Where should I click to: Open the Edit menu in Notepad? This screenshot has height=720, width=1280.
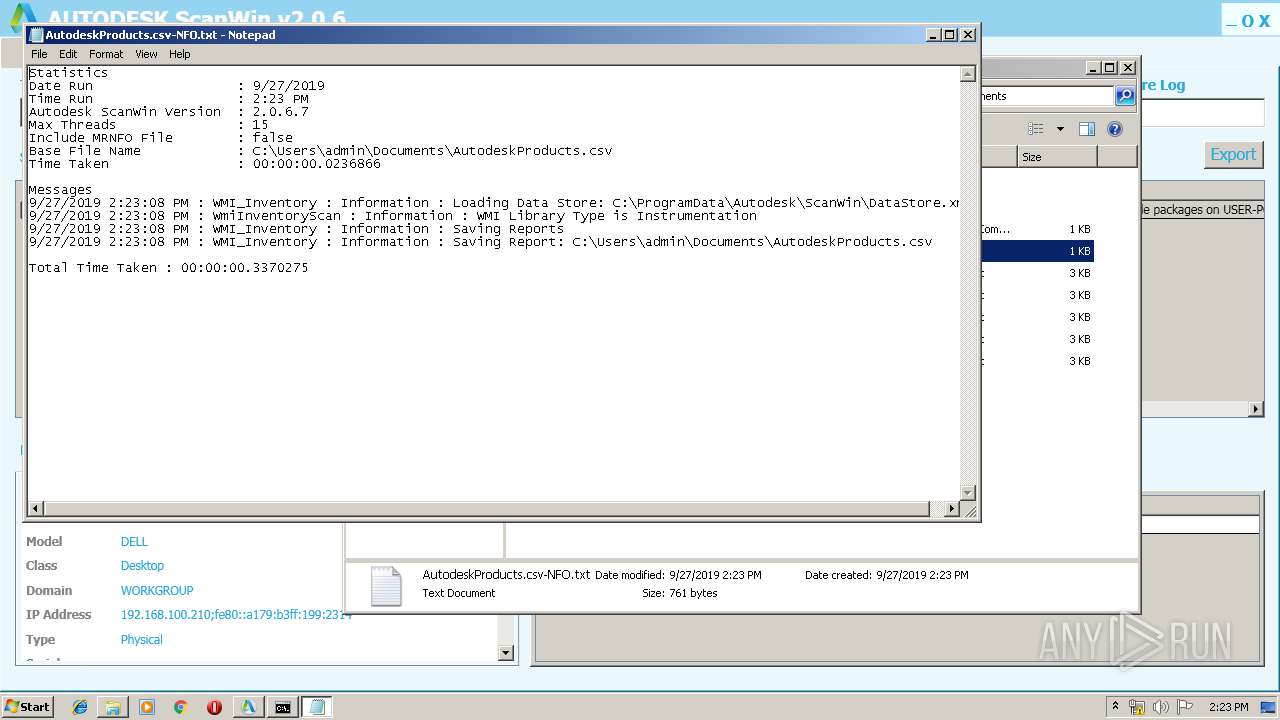click(x=68, y=54)
